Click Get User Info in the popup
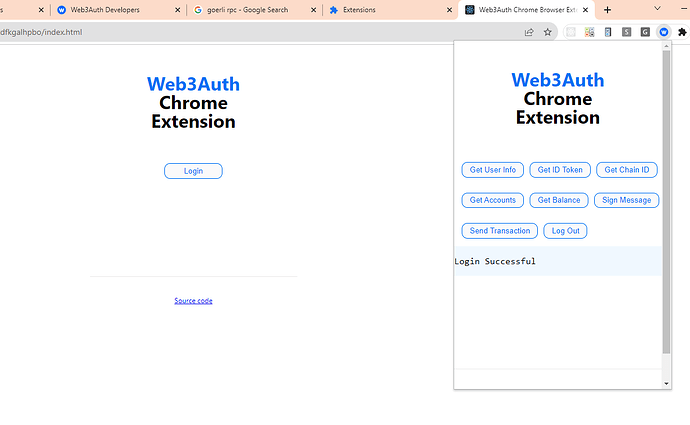Viewport: 690px width, 425px height. 492,170
